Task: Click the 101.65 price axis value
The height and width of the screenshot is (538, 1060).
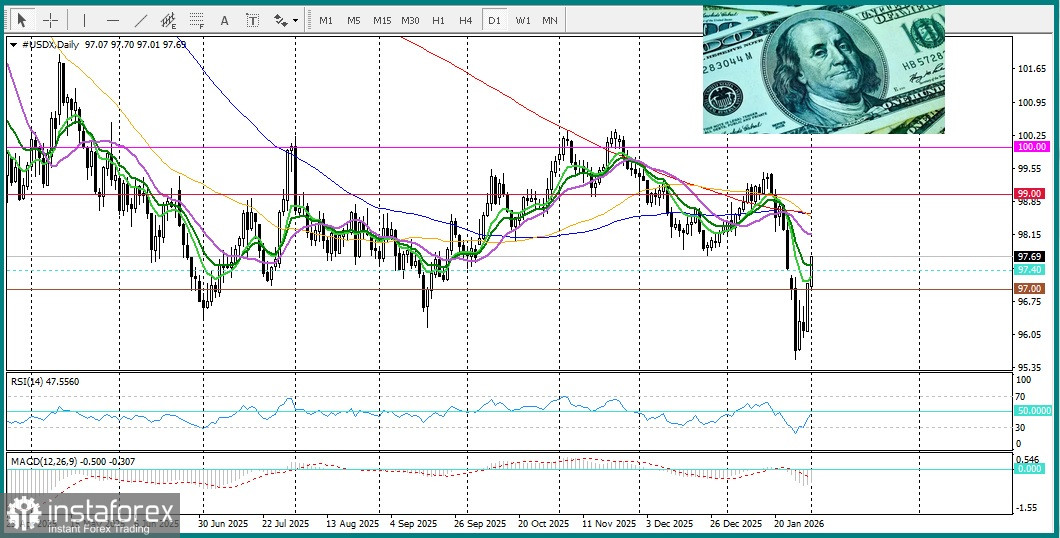Action: [1032, 69]
